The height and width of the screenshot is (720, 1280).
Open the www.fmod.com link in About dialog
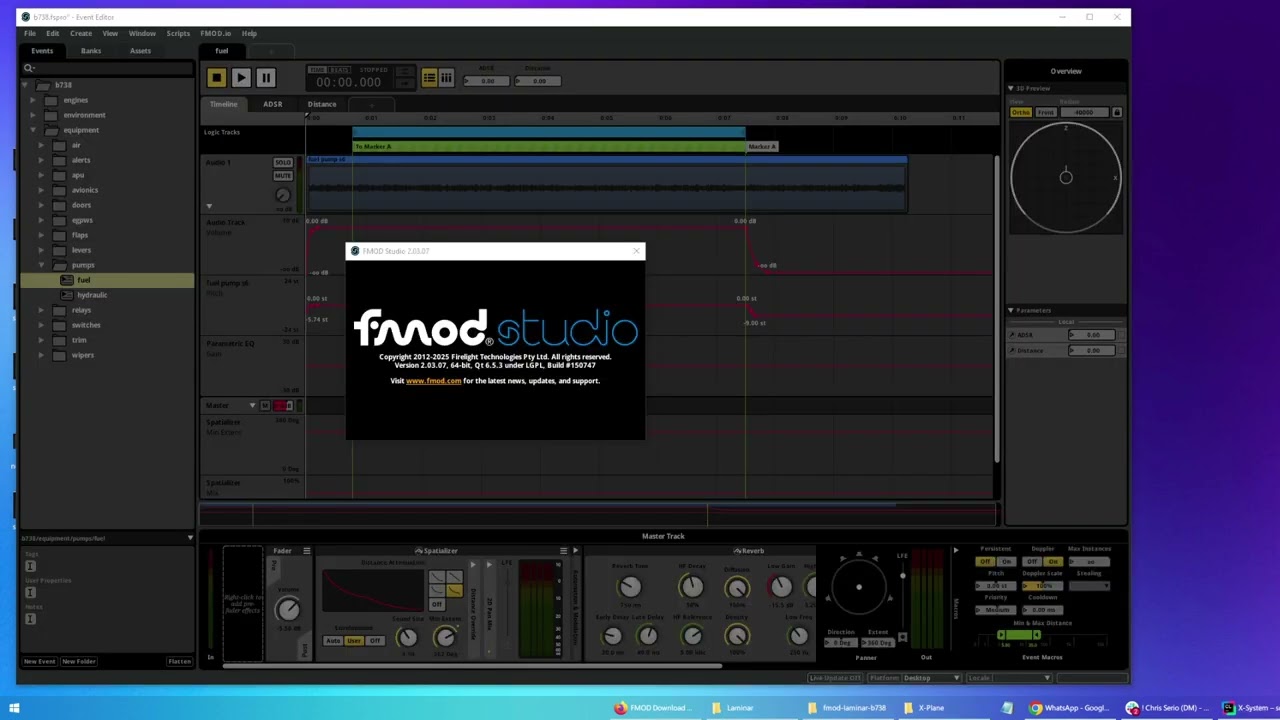pos(433,381)
